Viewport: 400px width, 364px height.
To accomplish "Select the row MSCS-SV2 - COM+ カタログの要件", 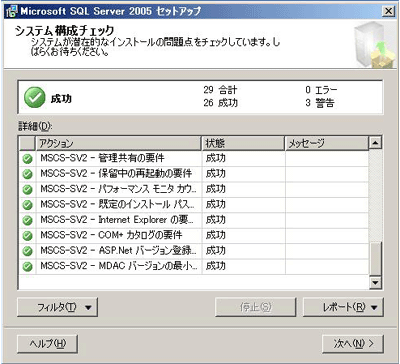I will 193,235.
